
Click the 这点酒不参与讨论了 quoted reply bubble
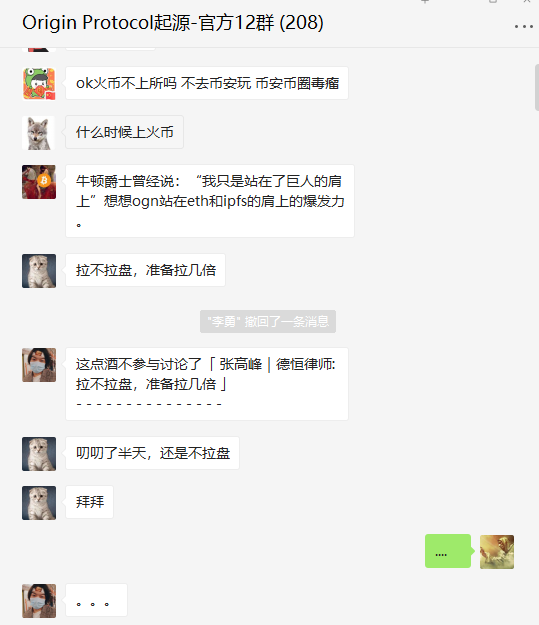(207, 384)
